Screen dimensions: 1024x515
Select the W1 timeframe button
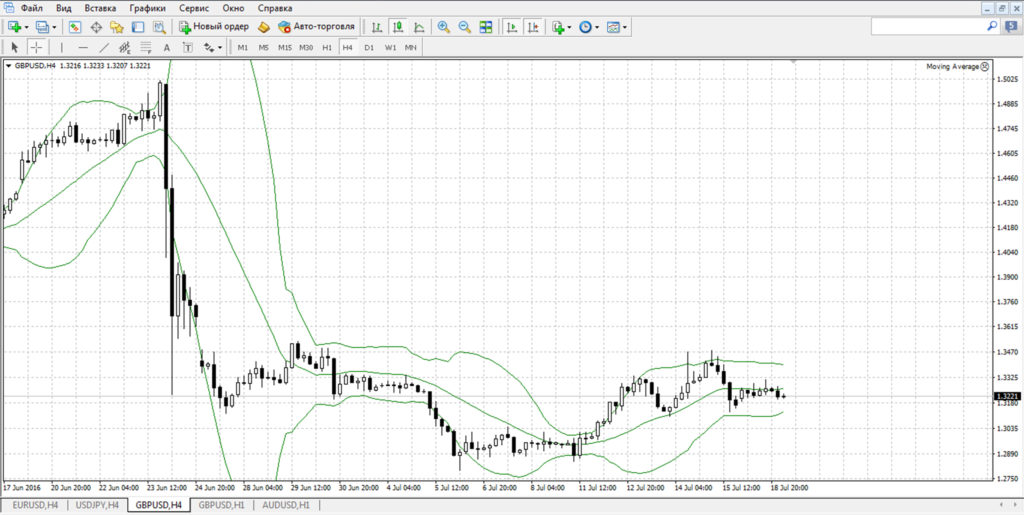coord(390,48)
